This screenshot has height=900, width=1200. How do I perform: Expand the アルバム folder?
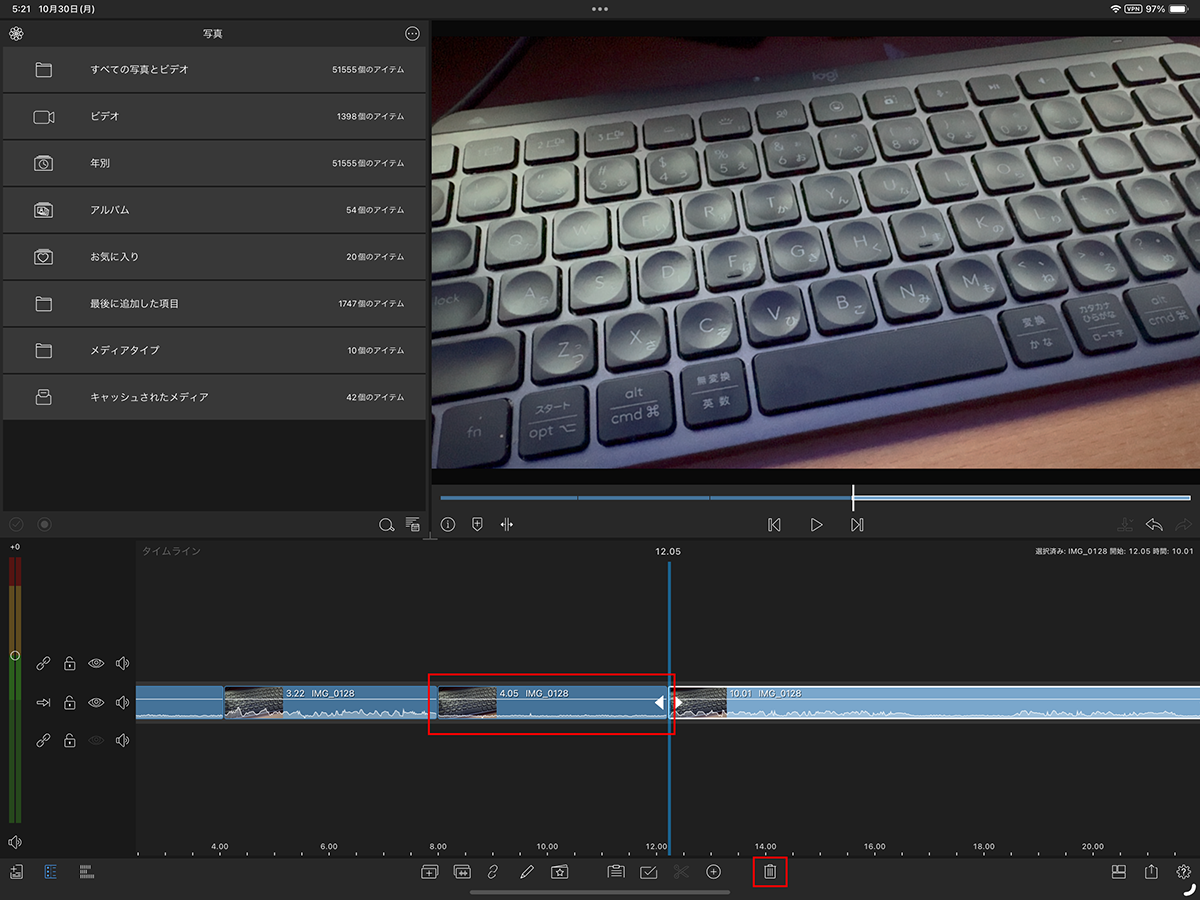[x=214, y=210]
